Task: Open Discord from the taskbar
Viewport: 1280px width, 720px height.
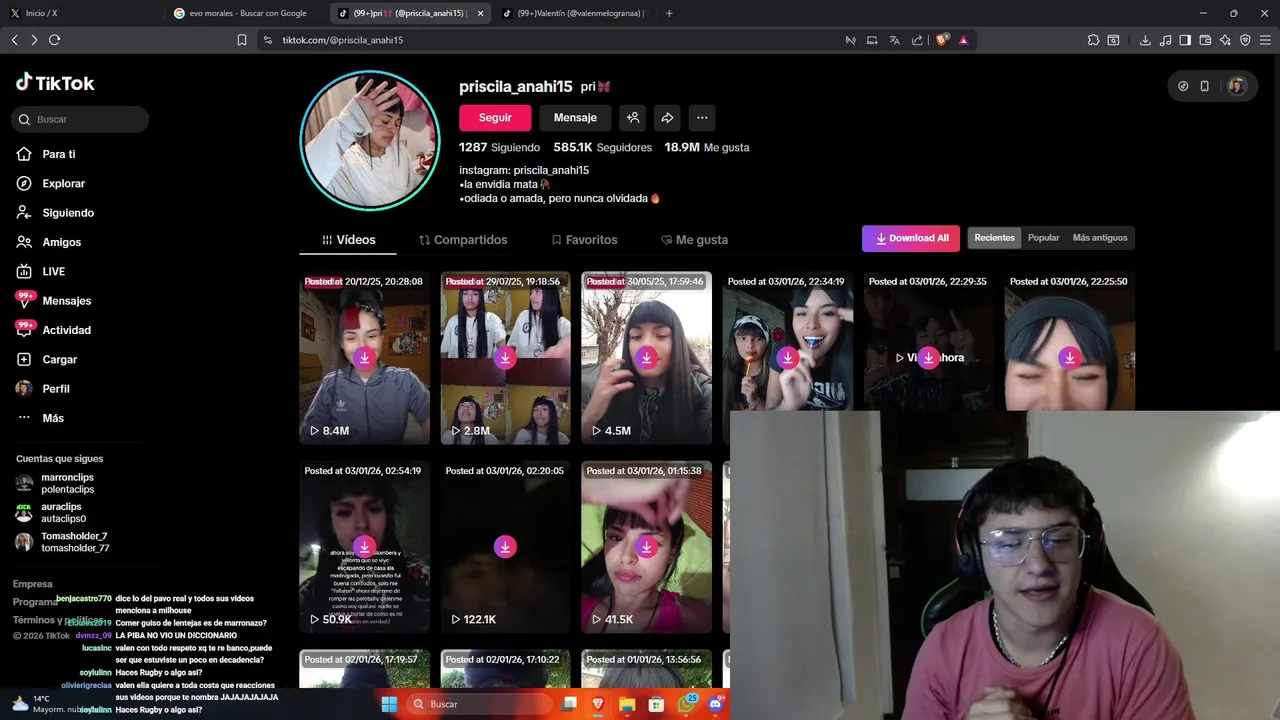Action: [715, 704]
